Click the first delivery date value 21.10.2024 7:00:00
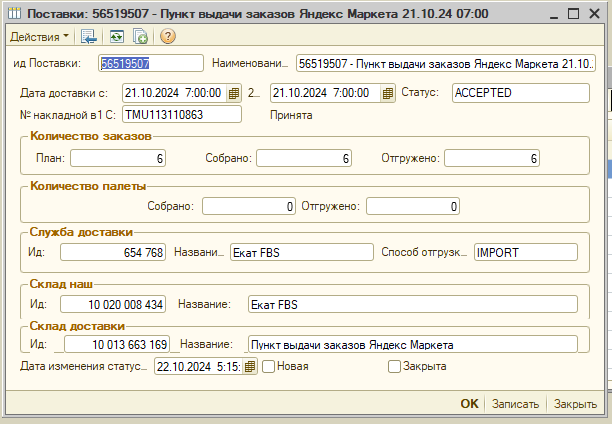The width and height of the screenshot is (612, 424). [175, 93]
